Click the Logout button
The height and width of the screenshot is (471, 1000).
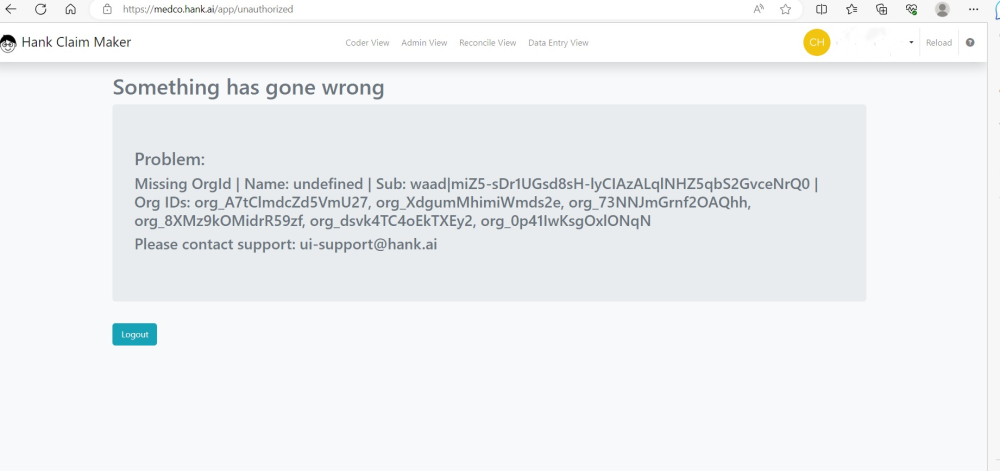point(134,334)
